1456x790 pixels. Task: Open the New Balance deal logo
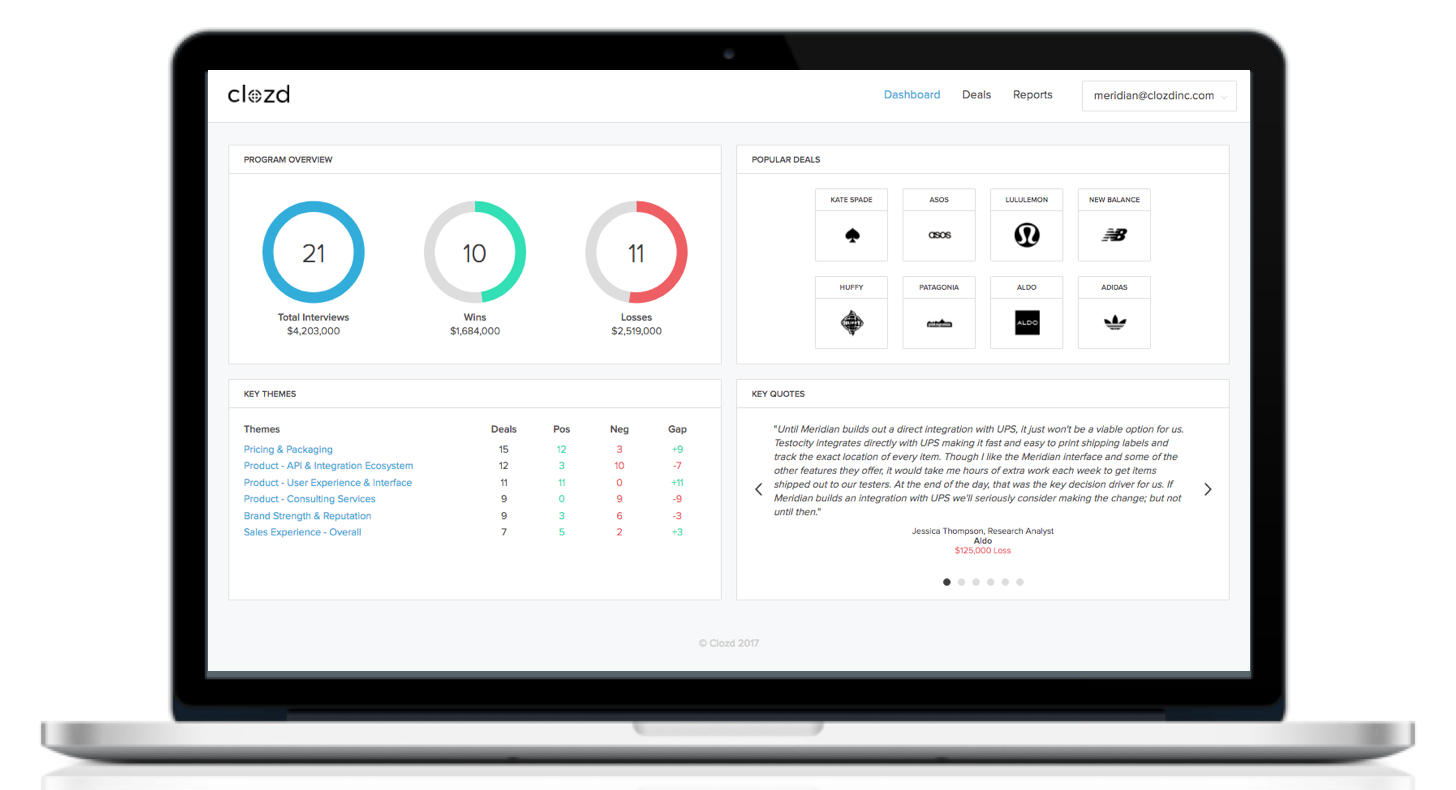pyautogui.click(x=1114, y=236)
